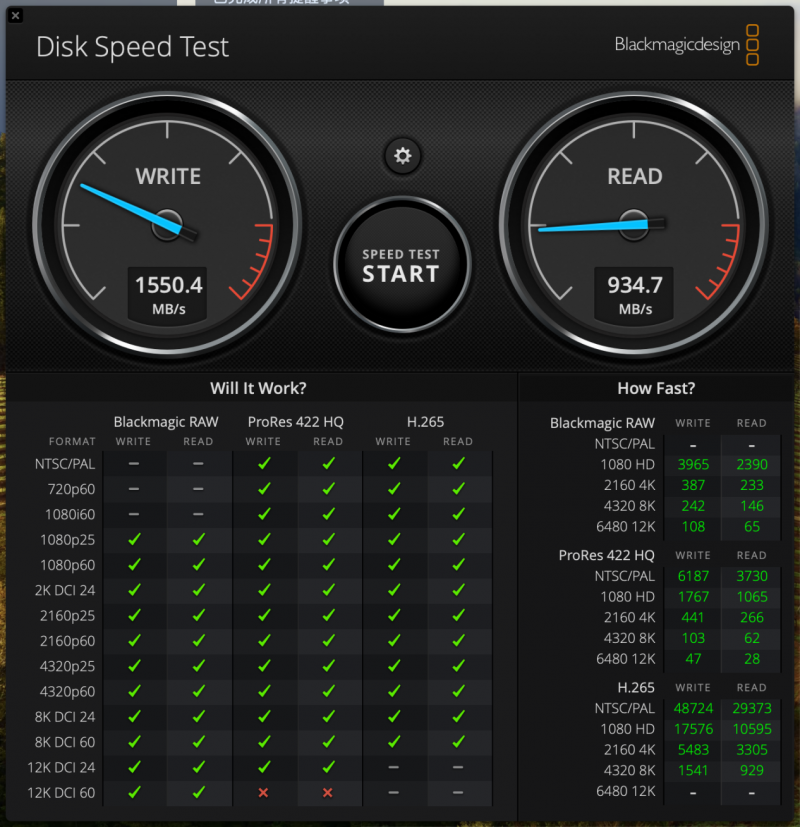800x827 pixels.
Task: Click H.265 write checkmark for 1080i60
Action: [394, 514]
